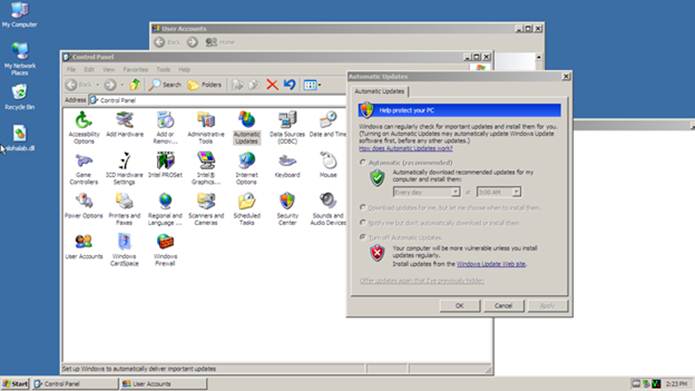Open the Help menu
This screenshot has width=695, height=391.
coord(184,70)
